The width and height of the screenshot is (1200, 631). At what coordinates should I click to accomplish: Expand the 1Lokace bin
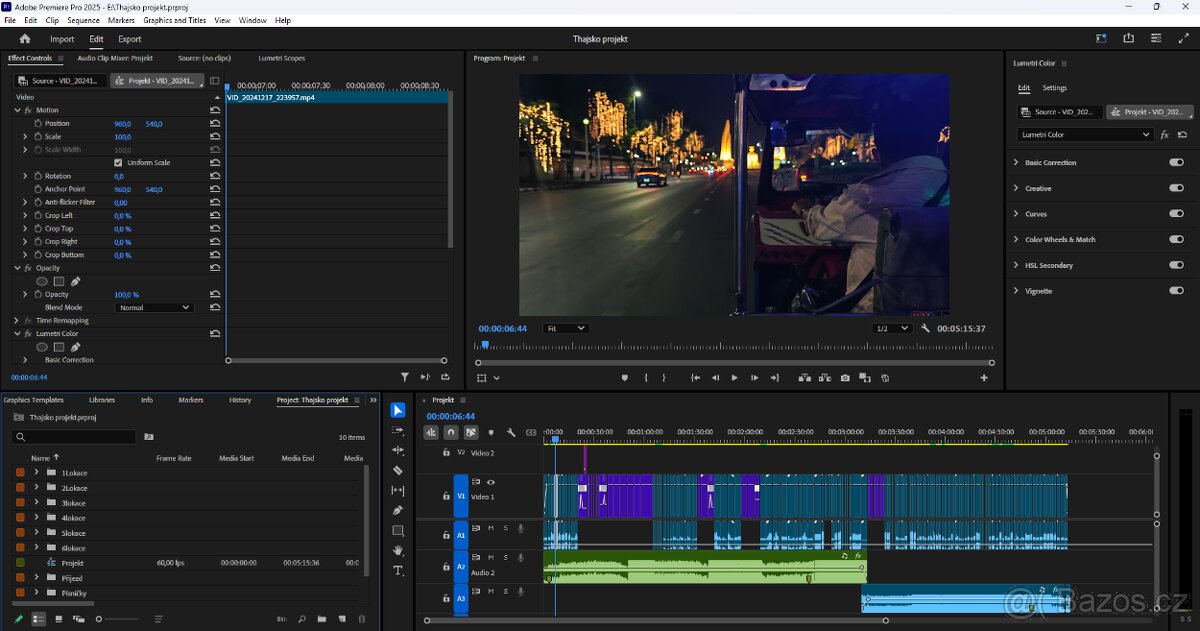37,472
